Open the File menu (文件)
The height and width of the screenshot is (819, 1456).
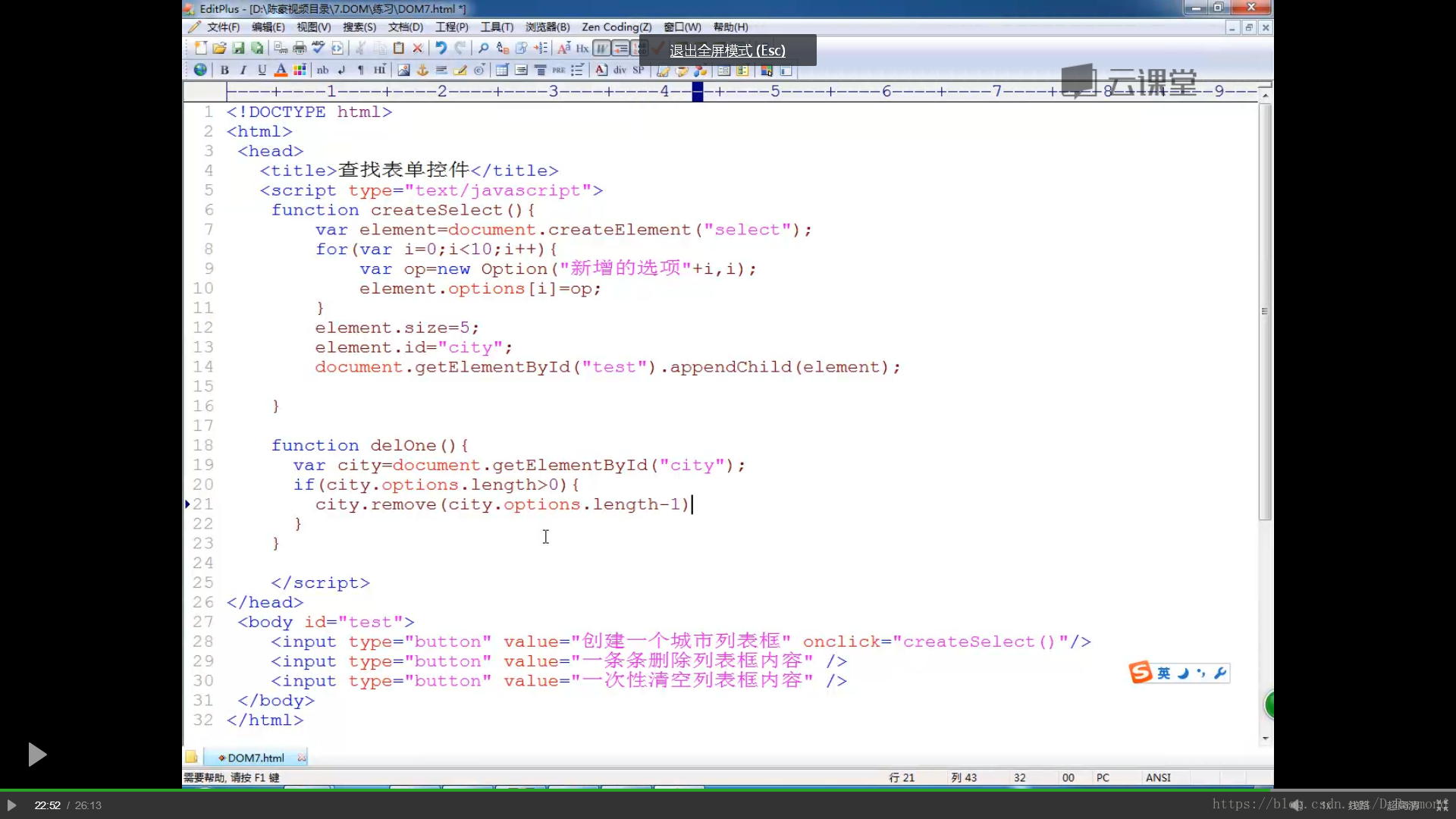[222, 27]
